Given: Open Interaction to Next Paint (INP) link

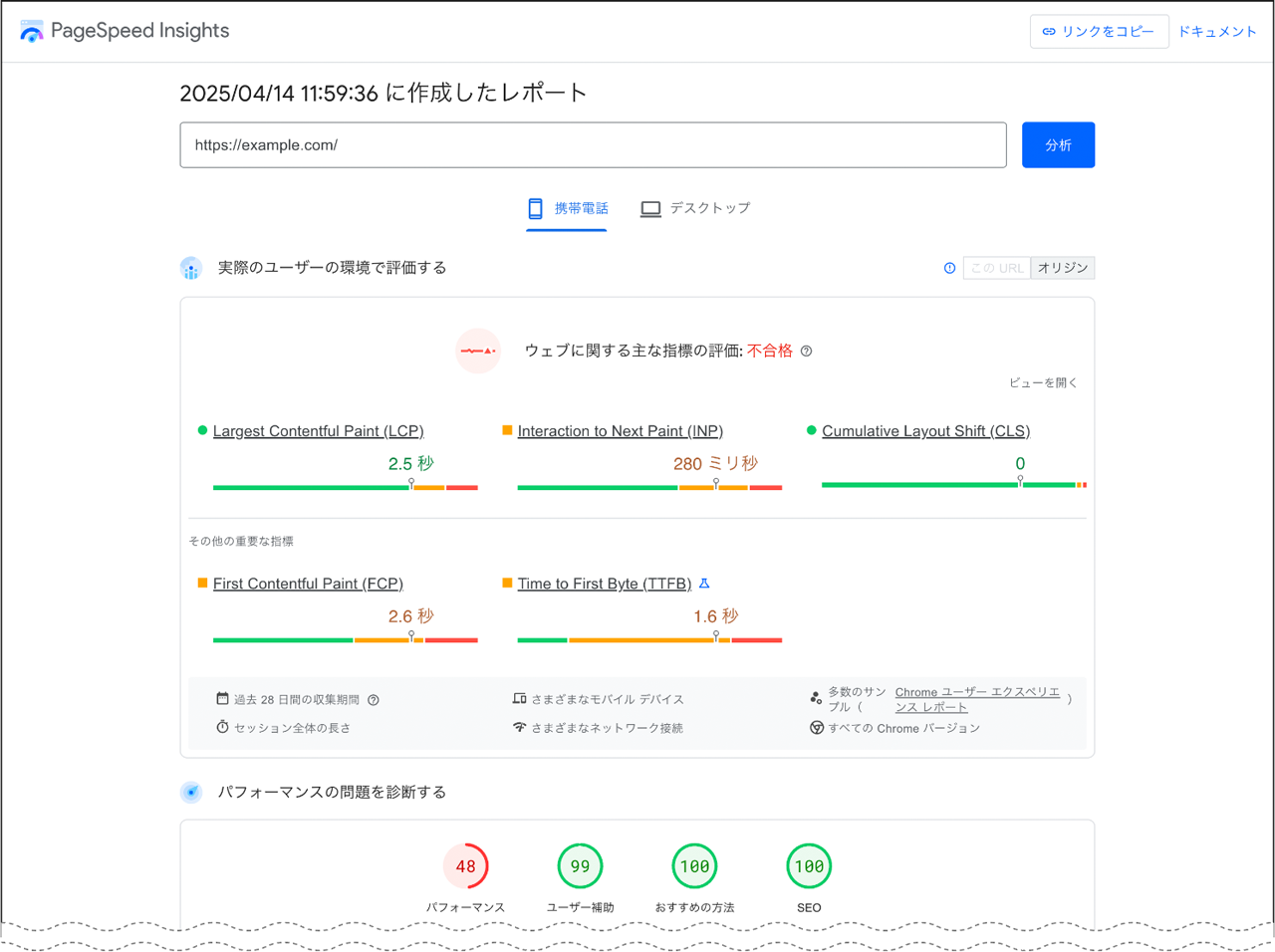Looking at the screenshot, I should (620, 431).
